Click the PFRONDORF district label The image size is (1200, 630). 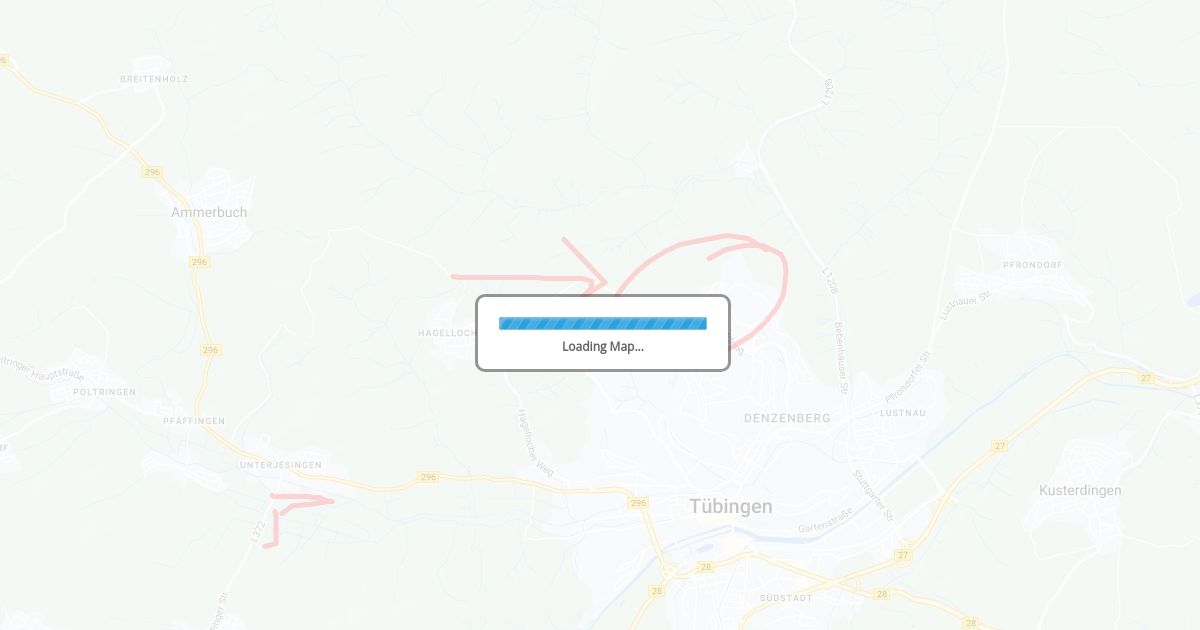coord(1033,265)
